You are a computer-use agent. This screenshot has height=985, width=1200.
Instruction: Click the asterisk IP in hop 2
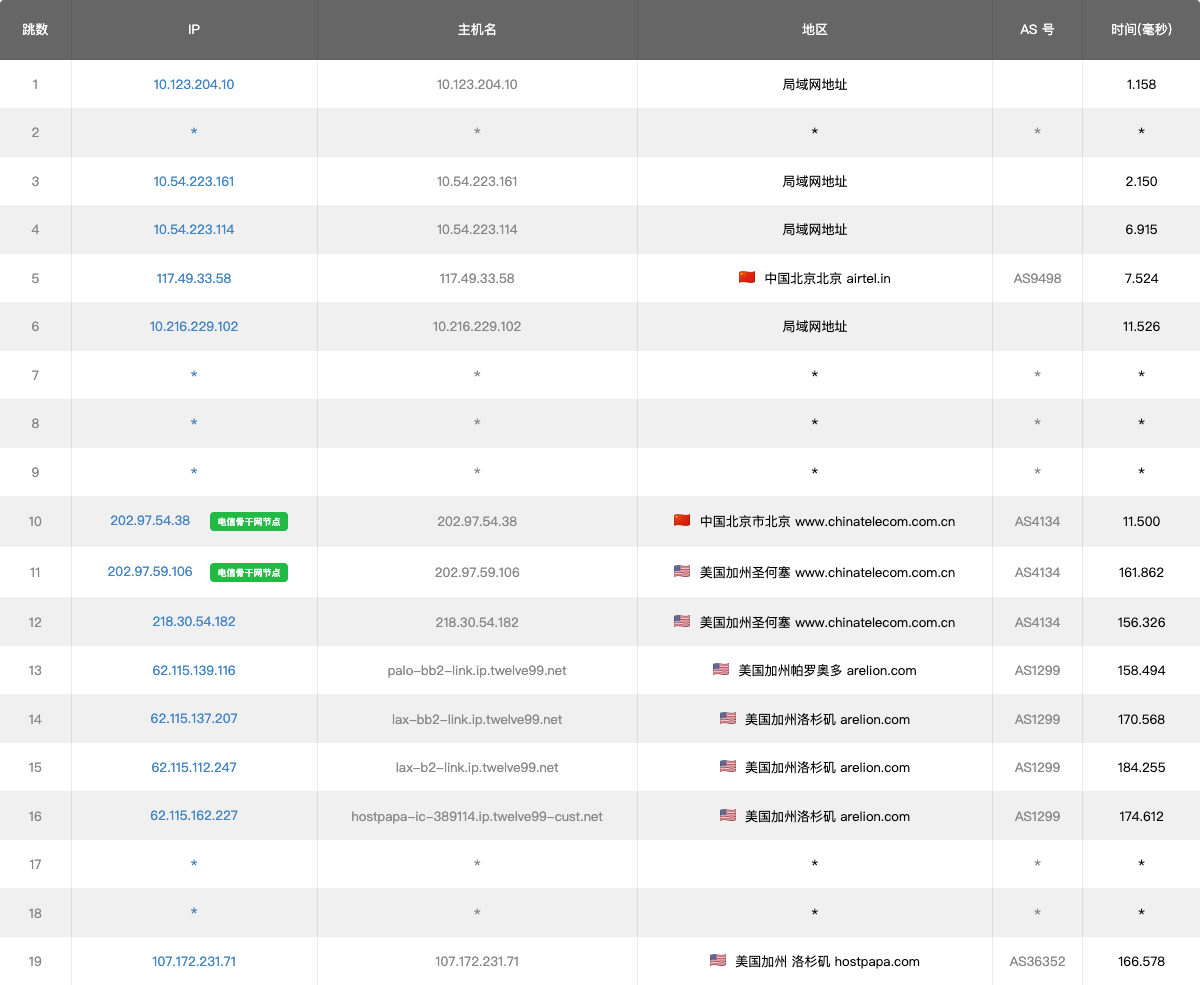pyautogui.click(x=194, y=133)
